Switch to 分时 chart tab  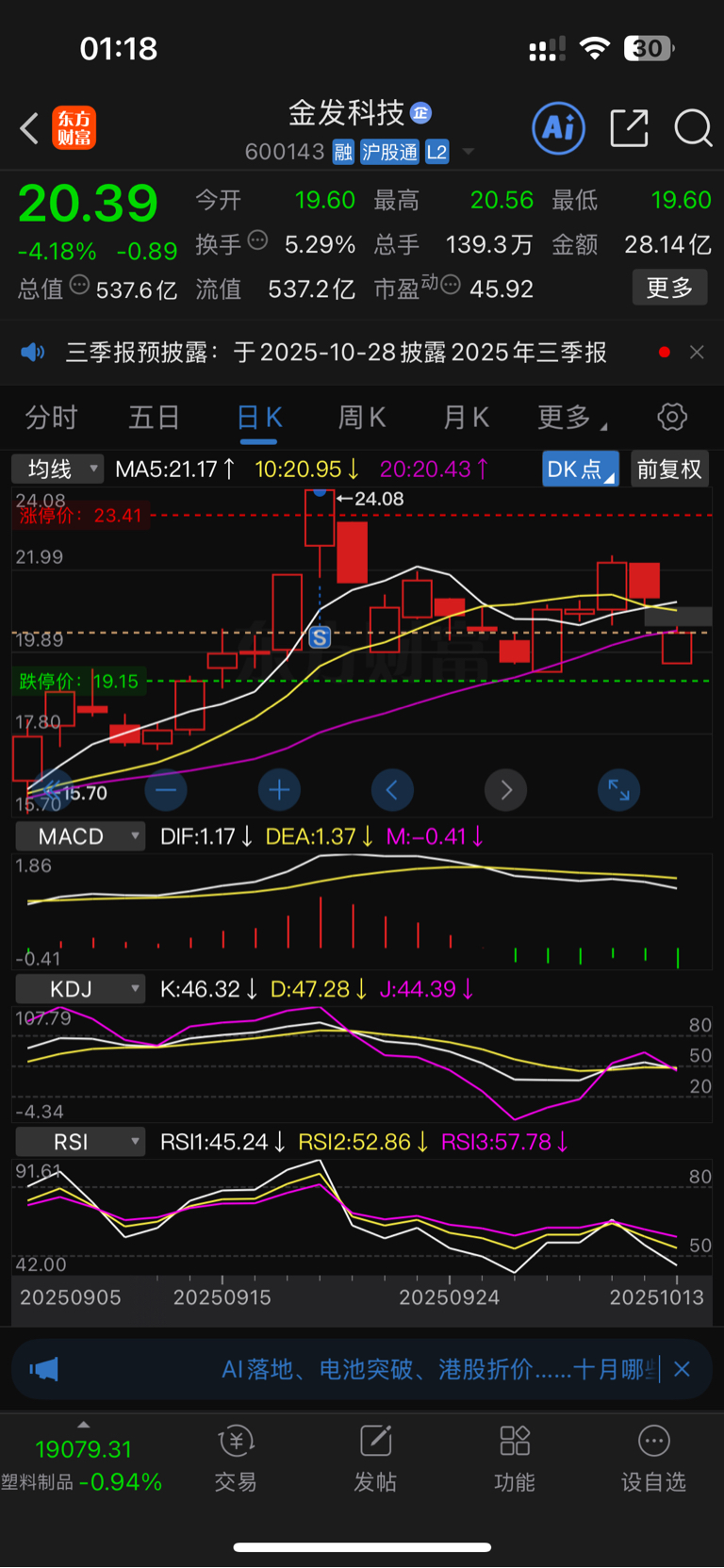(x=51, y=417)
